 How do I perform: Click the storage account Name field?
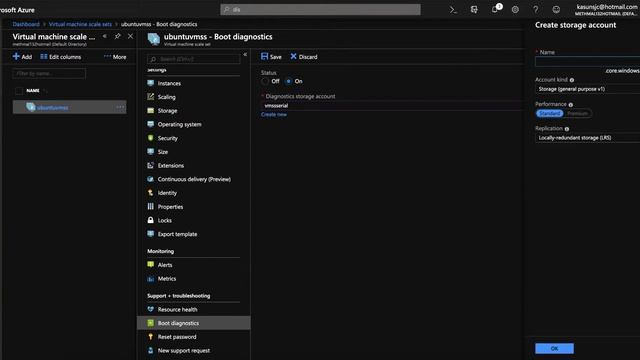coord(587,62)
